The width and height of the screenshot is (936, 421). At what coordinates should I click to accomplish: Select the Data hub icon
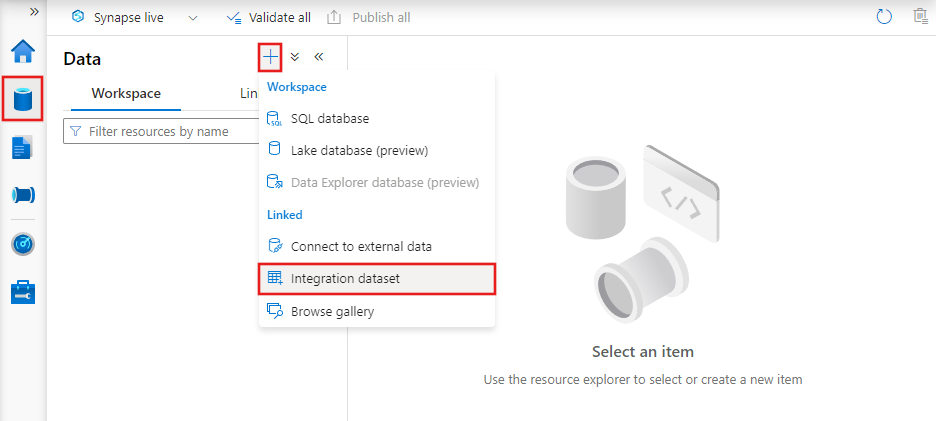click(x=23, y=99)
